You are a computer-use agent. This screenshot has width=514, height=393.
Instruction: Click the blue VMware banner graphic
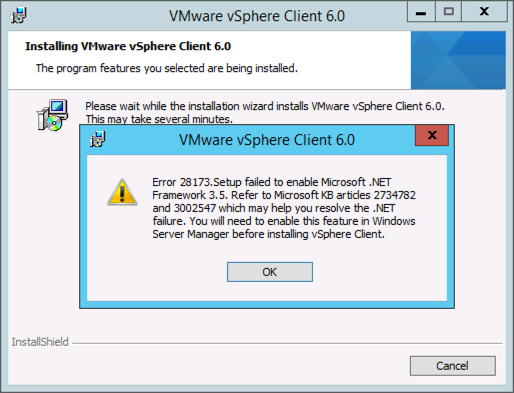(x=458, y=60)
